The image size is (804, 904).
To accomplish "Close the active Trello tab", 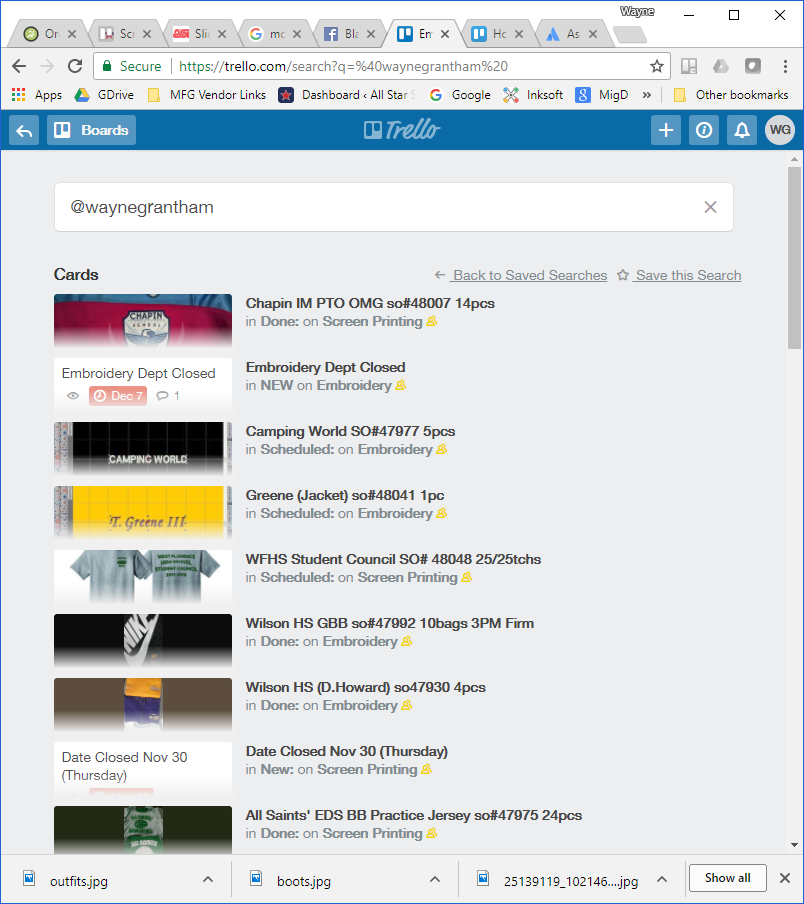I will tap(445, 34).
